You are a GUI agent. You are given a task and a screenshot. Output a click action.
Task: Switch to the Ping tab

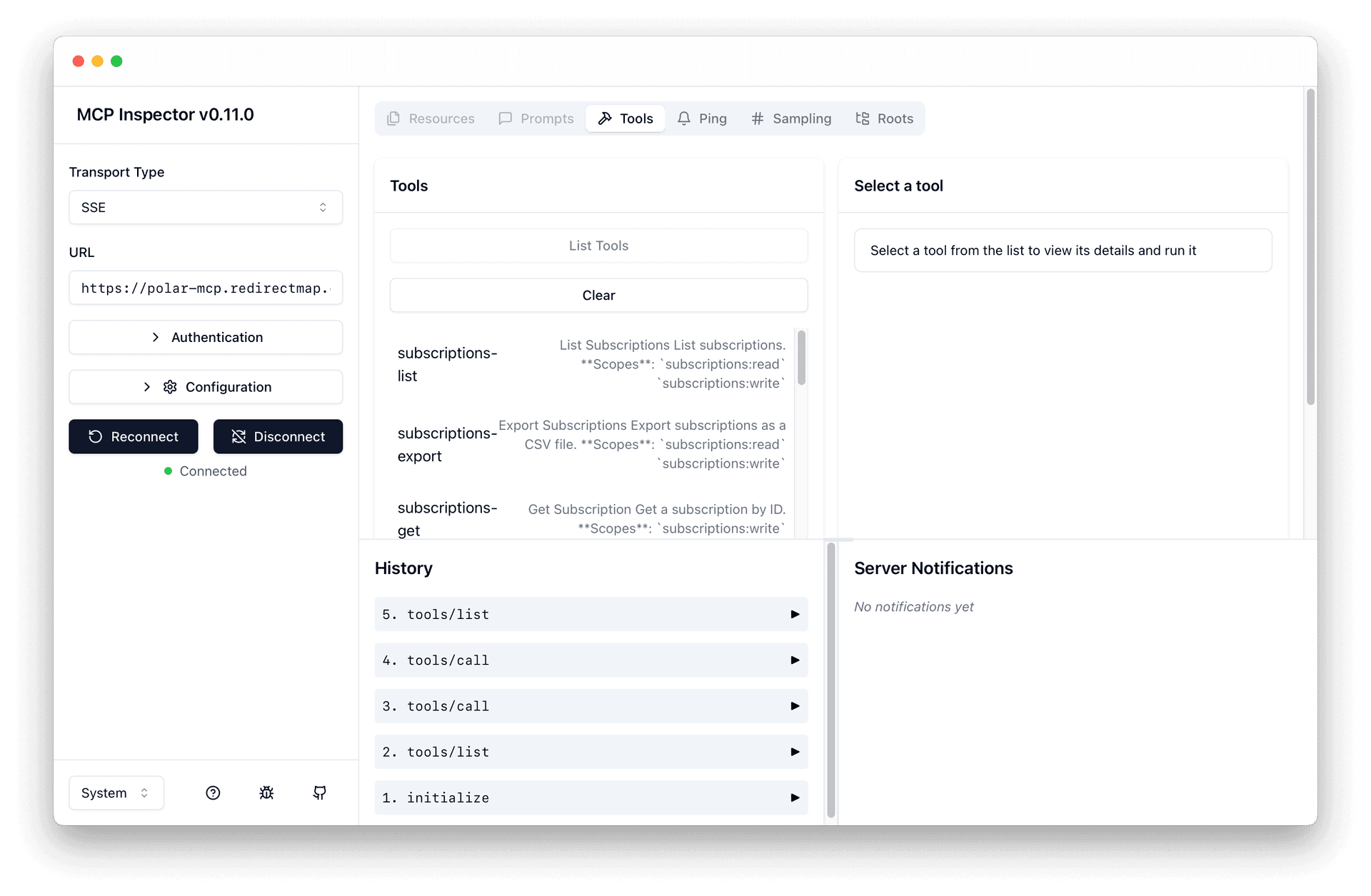click(x=702, y=119)
